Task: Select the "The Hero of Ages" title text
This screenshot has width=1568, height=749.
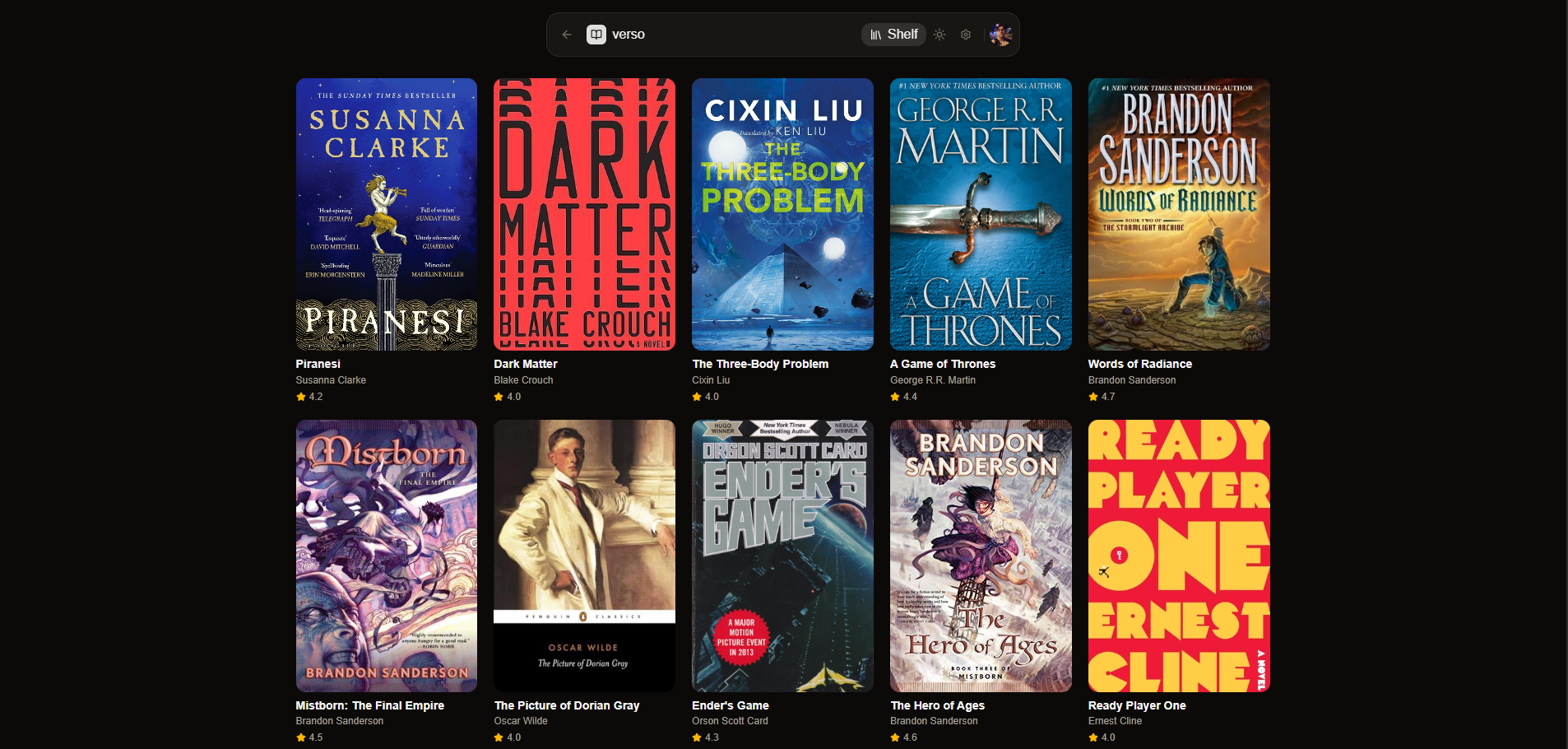Action: tap(938, 705)
